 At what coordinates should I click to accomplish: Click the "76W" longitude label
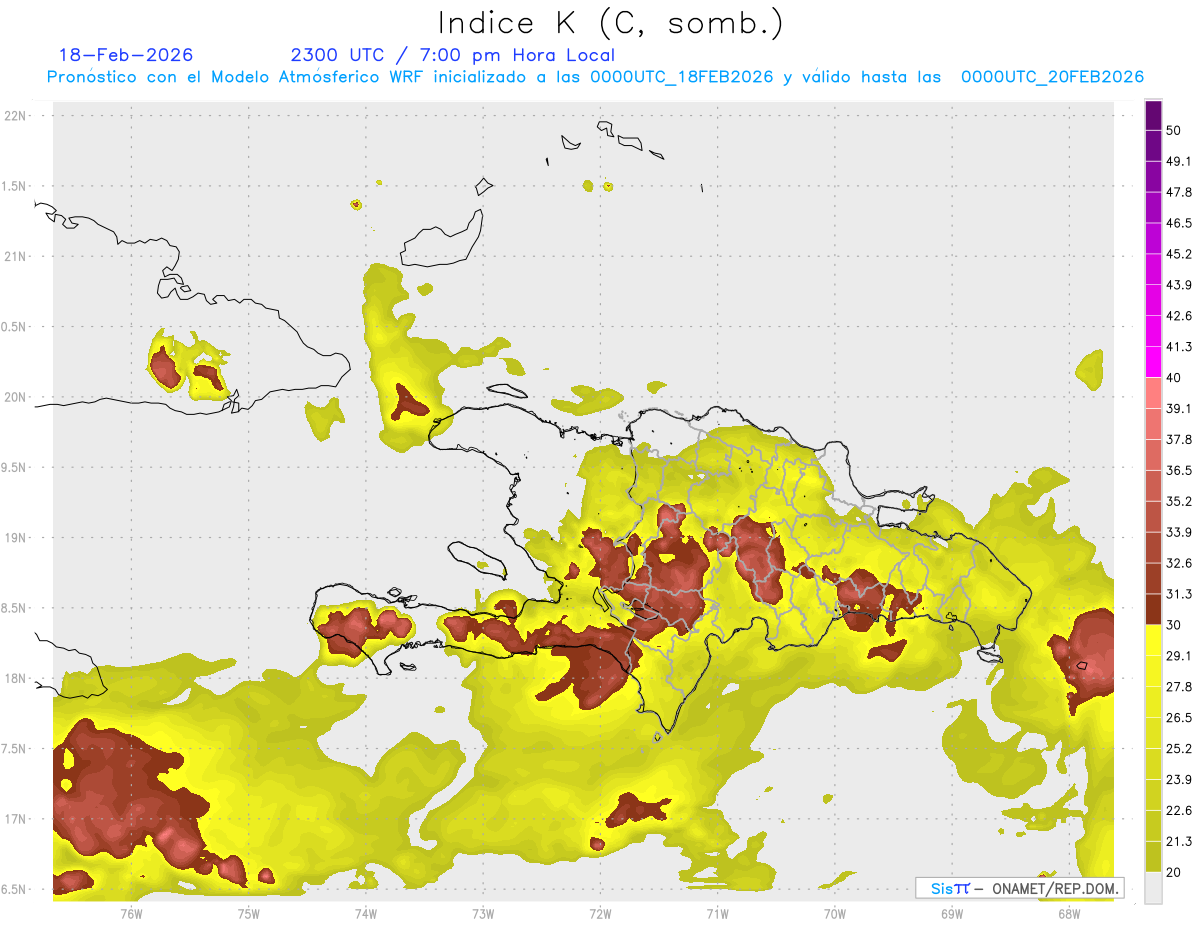(x=131, y=914)
